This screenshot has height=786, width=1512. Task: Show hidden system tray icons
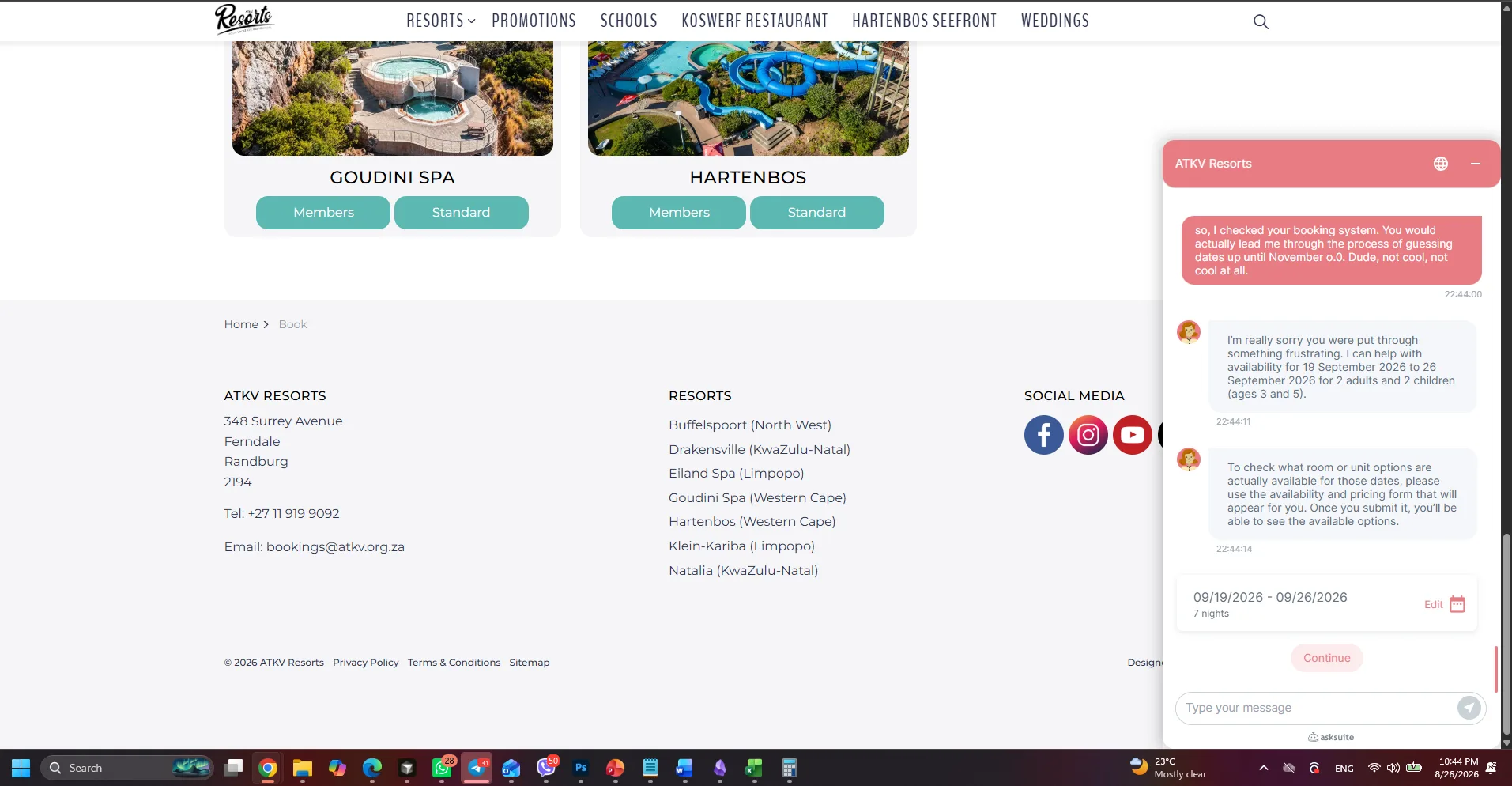tap(1264, 768)
